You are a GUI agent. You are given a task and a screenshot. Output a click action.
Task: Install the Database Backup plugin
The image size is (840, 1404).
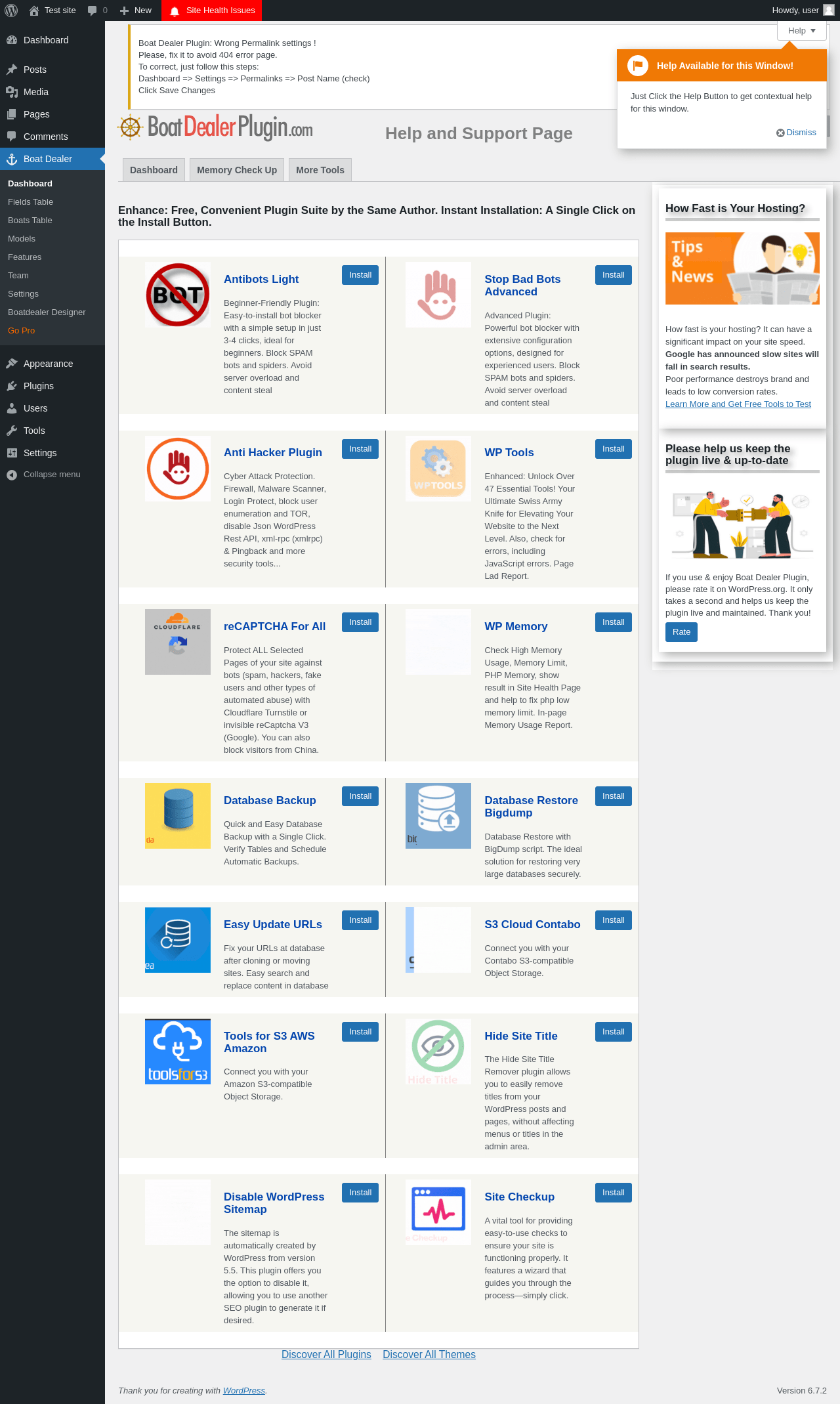(x=360, y=796)
